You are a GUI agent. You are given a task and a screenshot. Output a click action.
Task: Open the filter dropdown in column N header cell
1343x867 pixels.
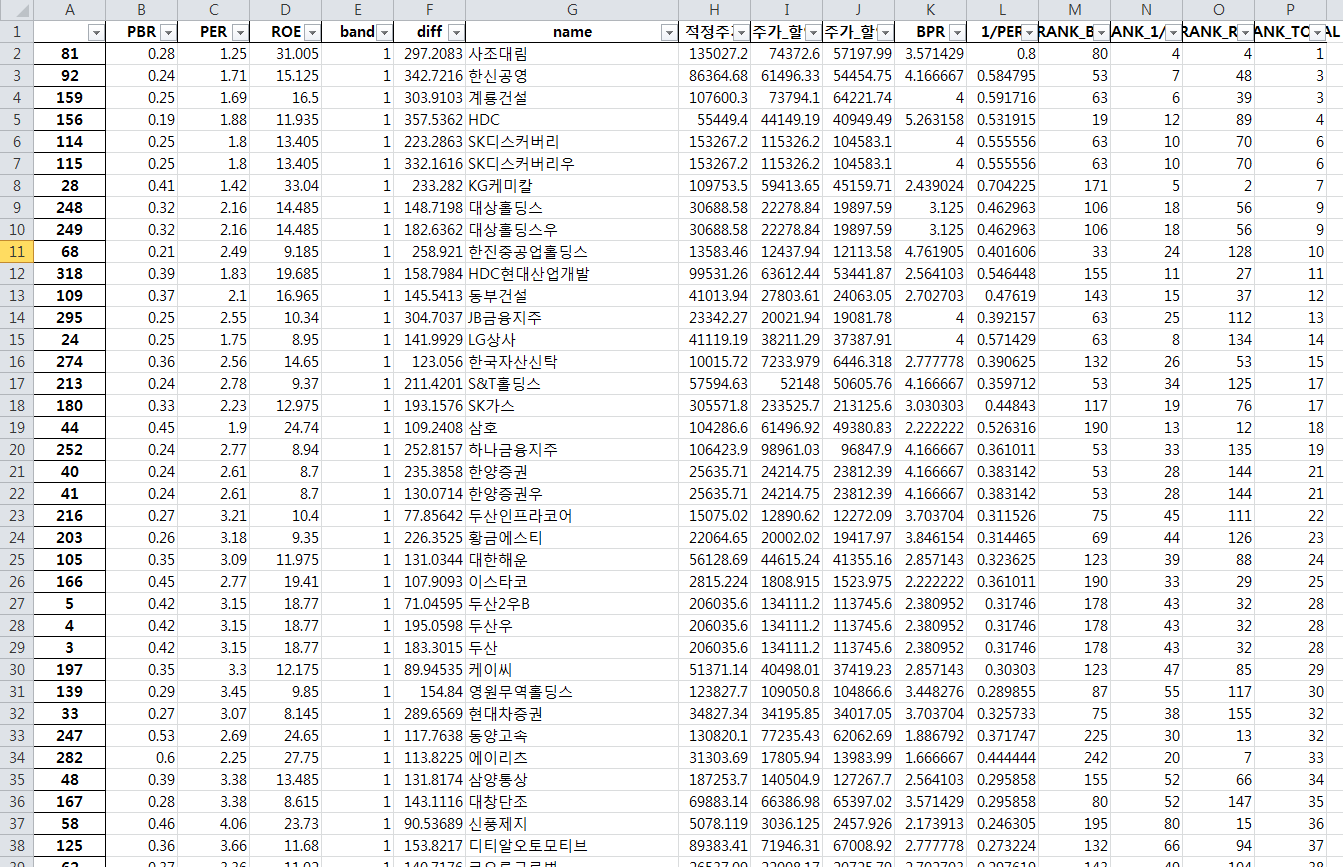pyautogui.click(x=1173, y=32)
